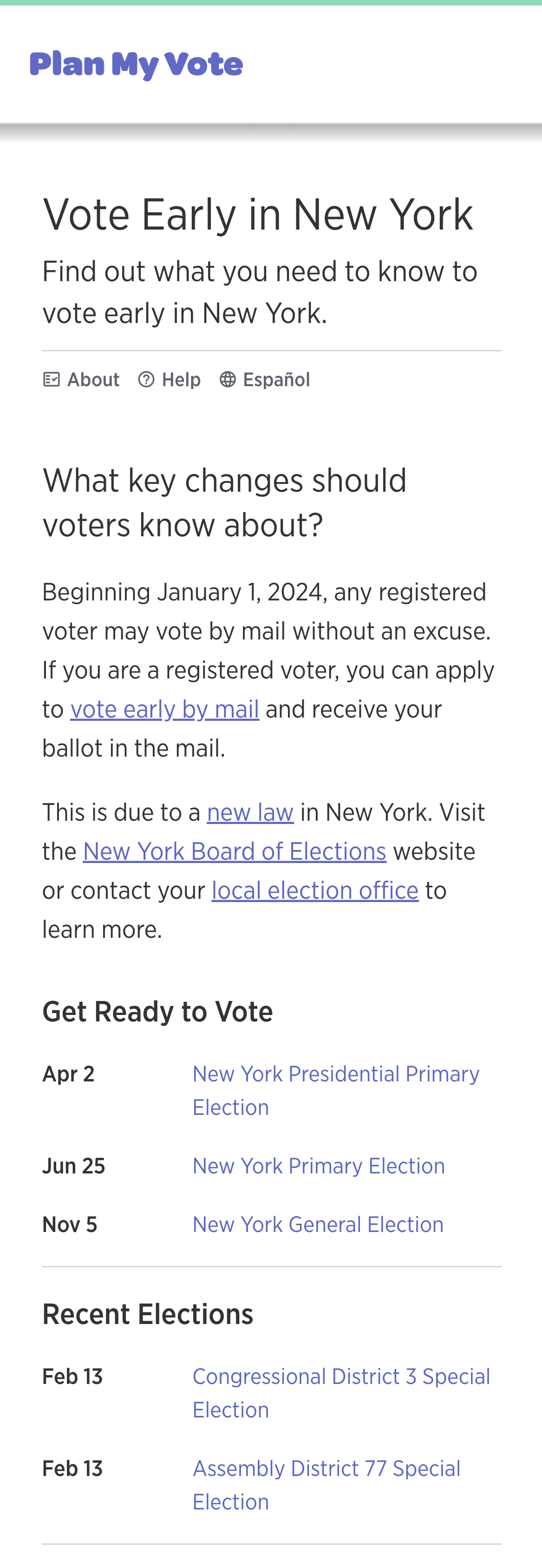Open the About page
Screen dimensions: 542x1568
click(x=92, y=379)
